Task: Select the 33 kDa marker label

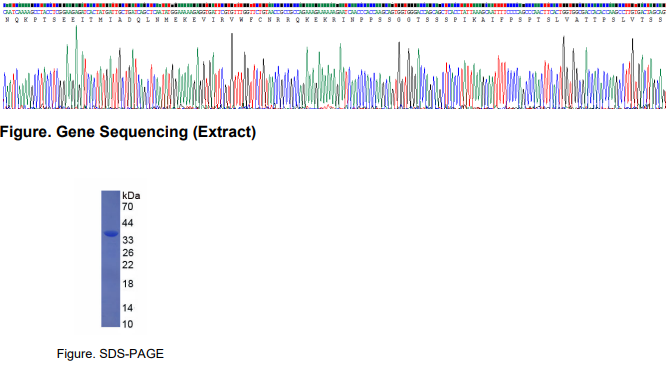Action: (x=128, y=240)
